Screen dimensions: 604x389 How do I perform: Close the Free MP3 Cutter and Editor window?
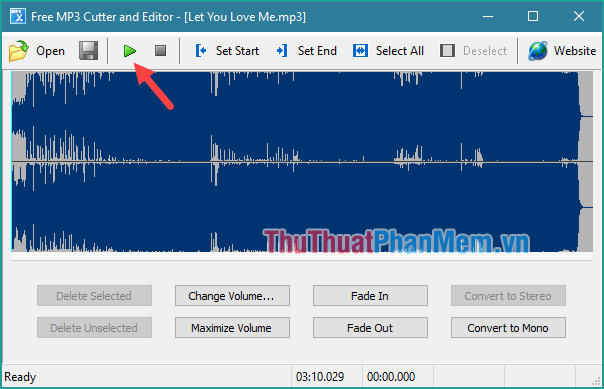tap(579, 17)
